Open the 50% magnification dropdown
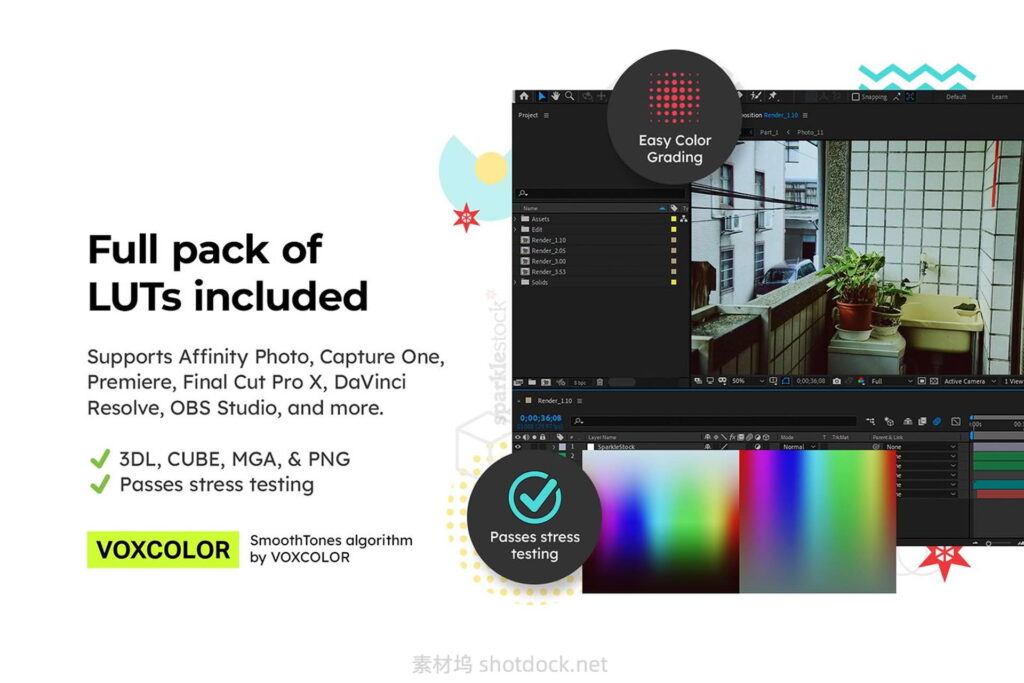The width and height of the screenshot is (1024, 683). (x=748, y=381)
